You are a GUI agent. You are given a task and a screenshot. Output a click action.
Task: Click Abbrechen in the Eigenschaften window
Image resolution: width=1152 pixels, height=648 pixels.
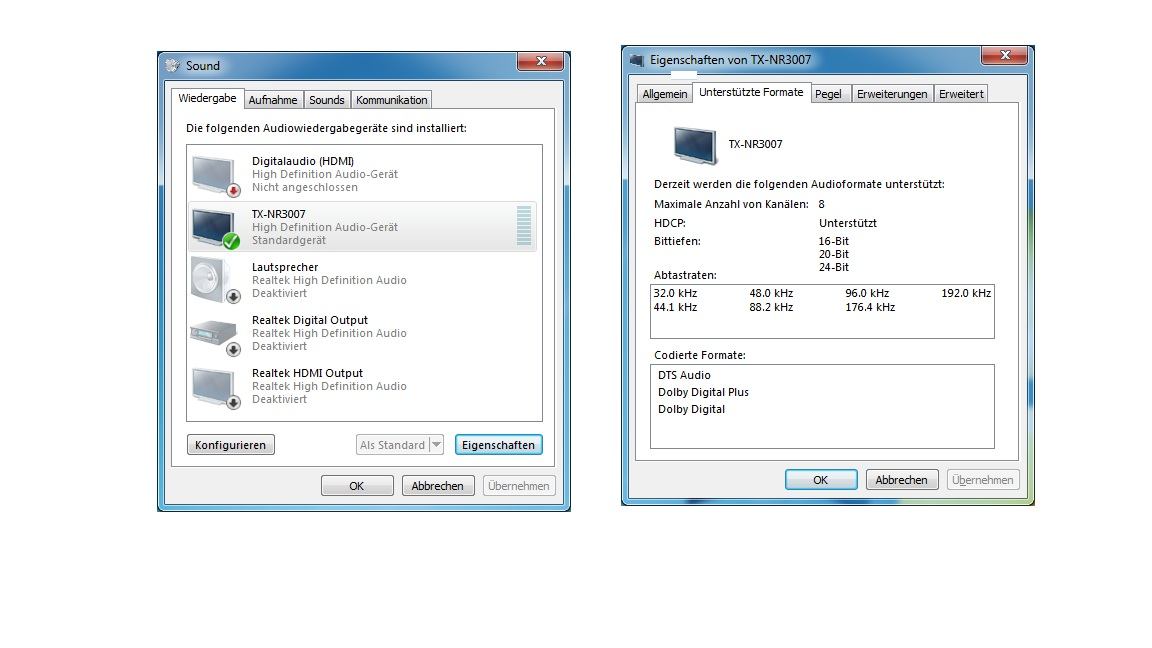click(x=901, y=480)
